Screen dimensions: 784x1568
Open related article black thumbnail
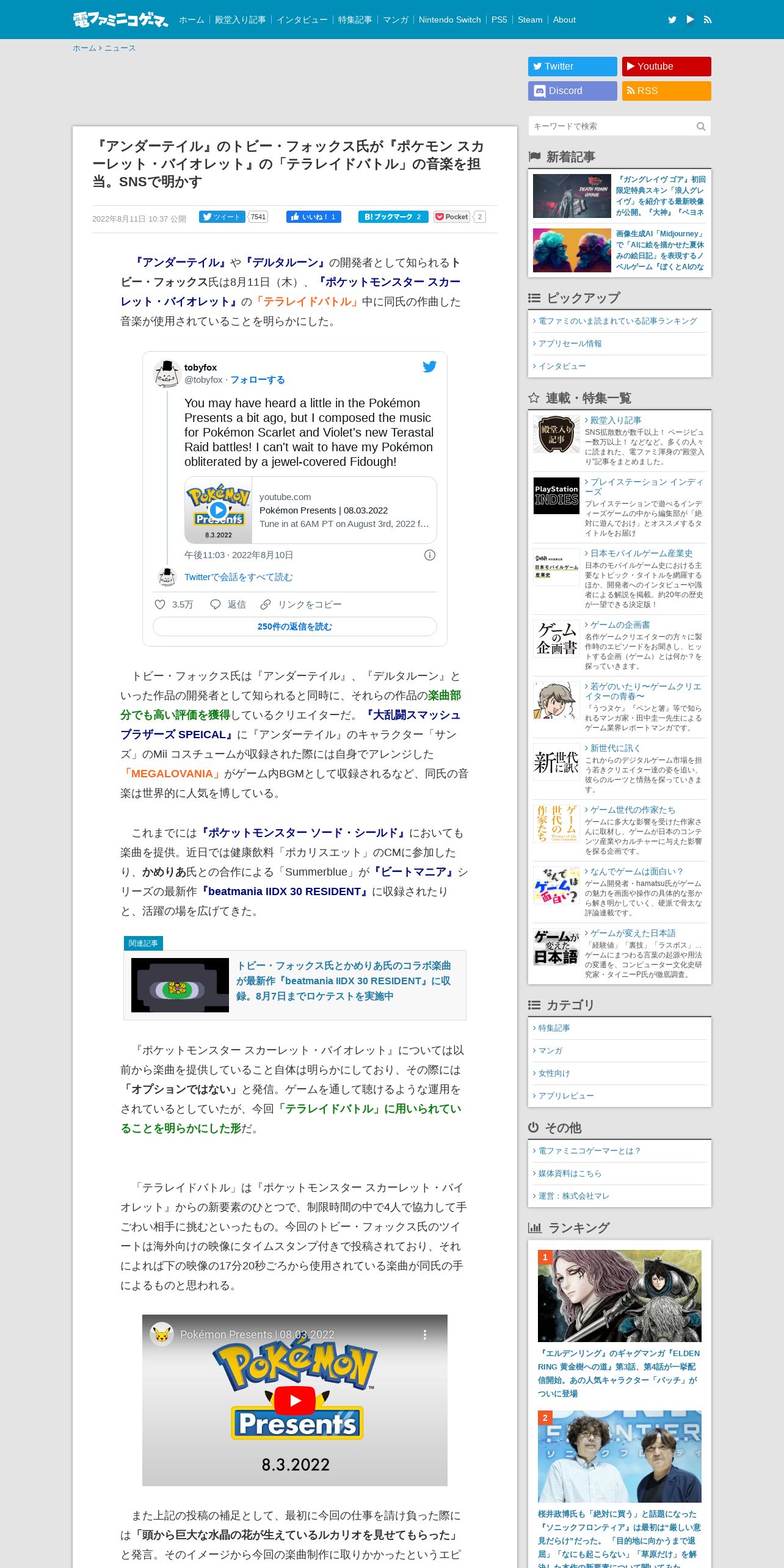click(180, 985)
